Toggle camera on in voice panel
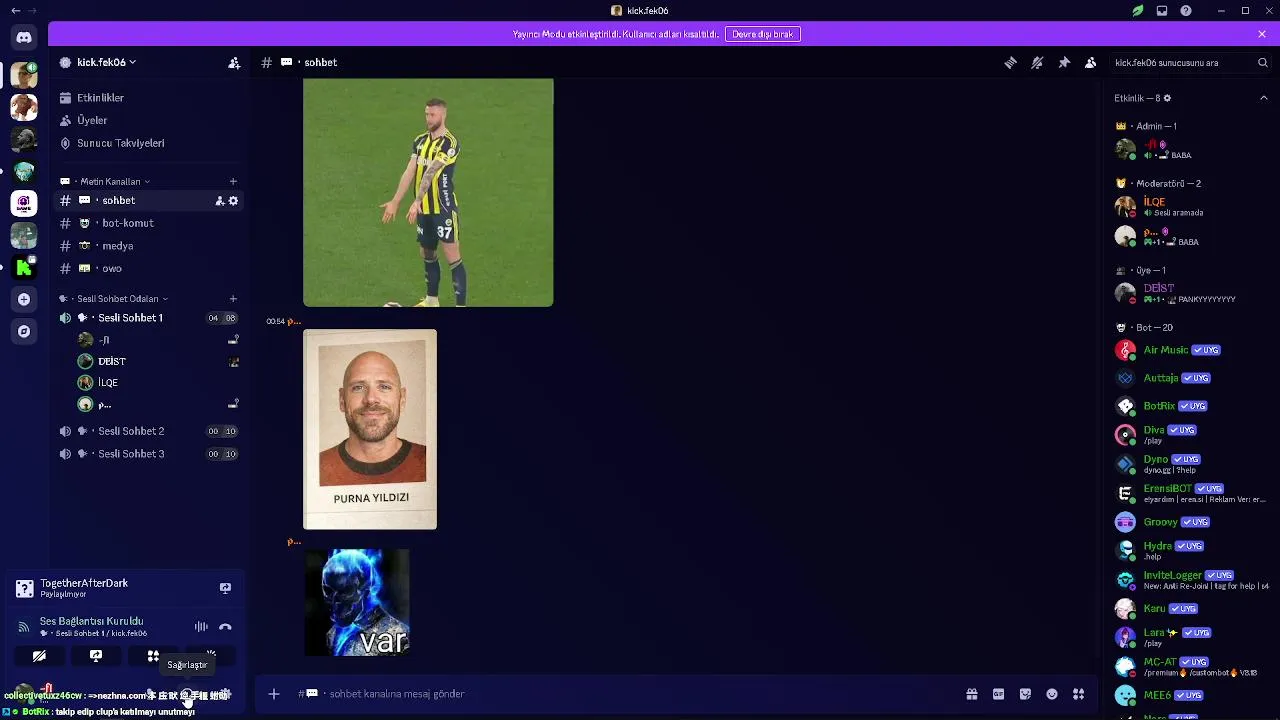 39,656
